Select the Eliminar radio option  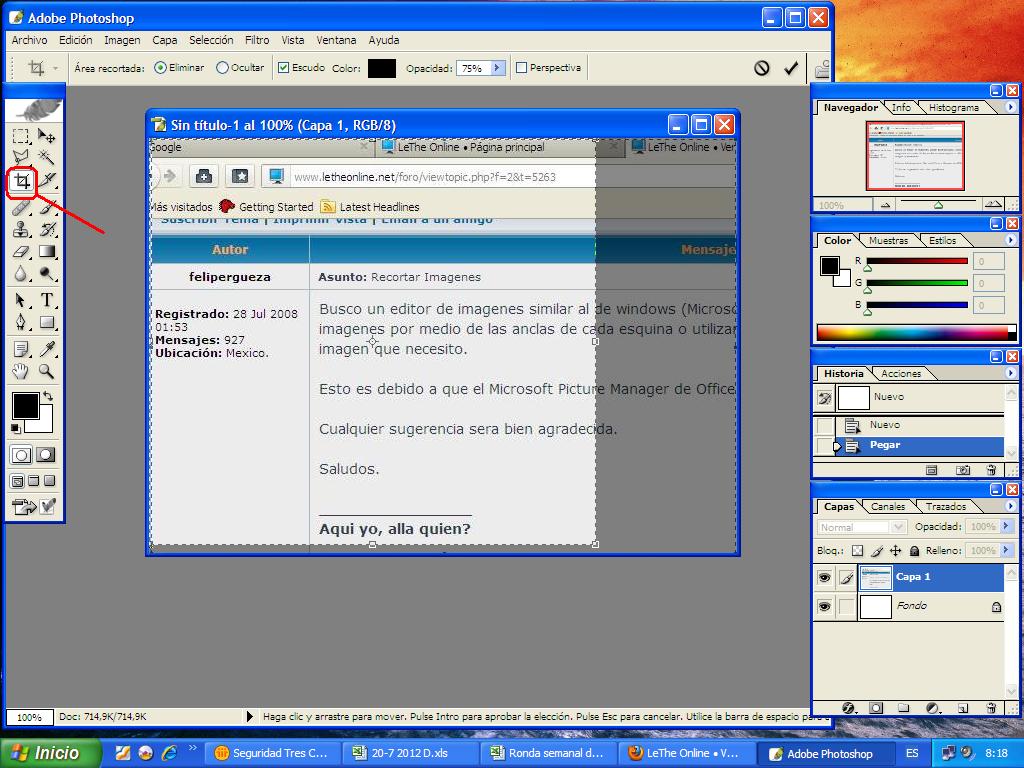tap(160, 68)
